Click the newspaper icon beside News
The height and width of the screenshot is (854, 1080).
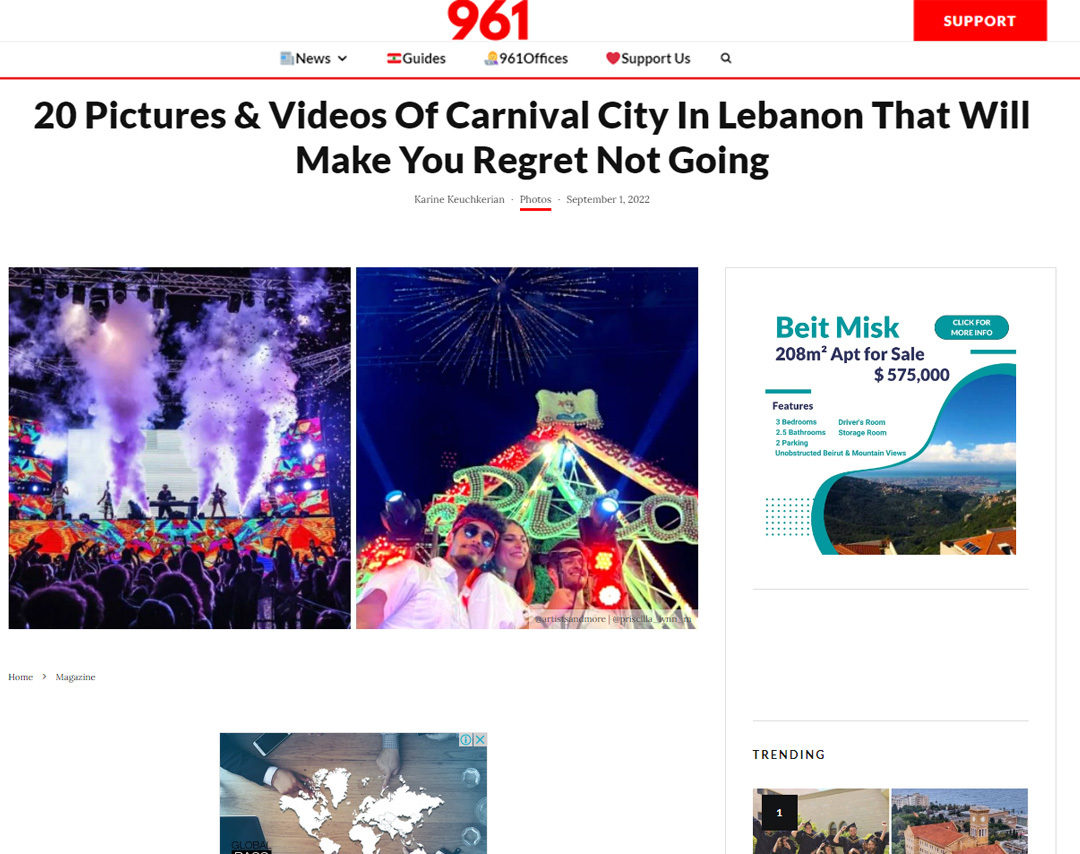point(287,59)
